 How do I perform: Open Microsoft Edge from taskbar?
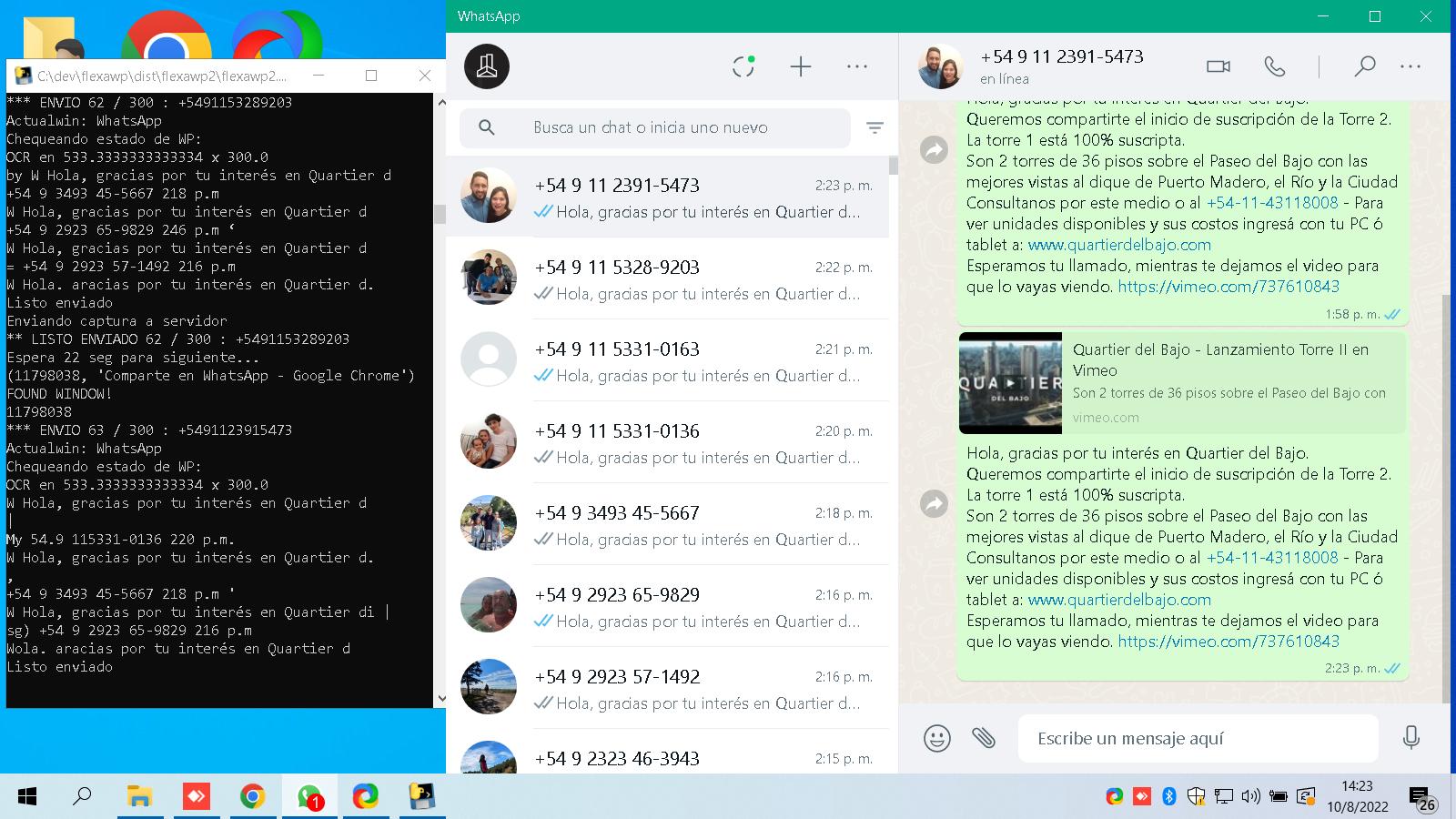366,797
